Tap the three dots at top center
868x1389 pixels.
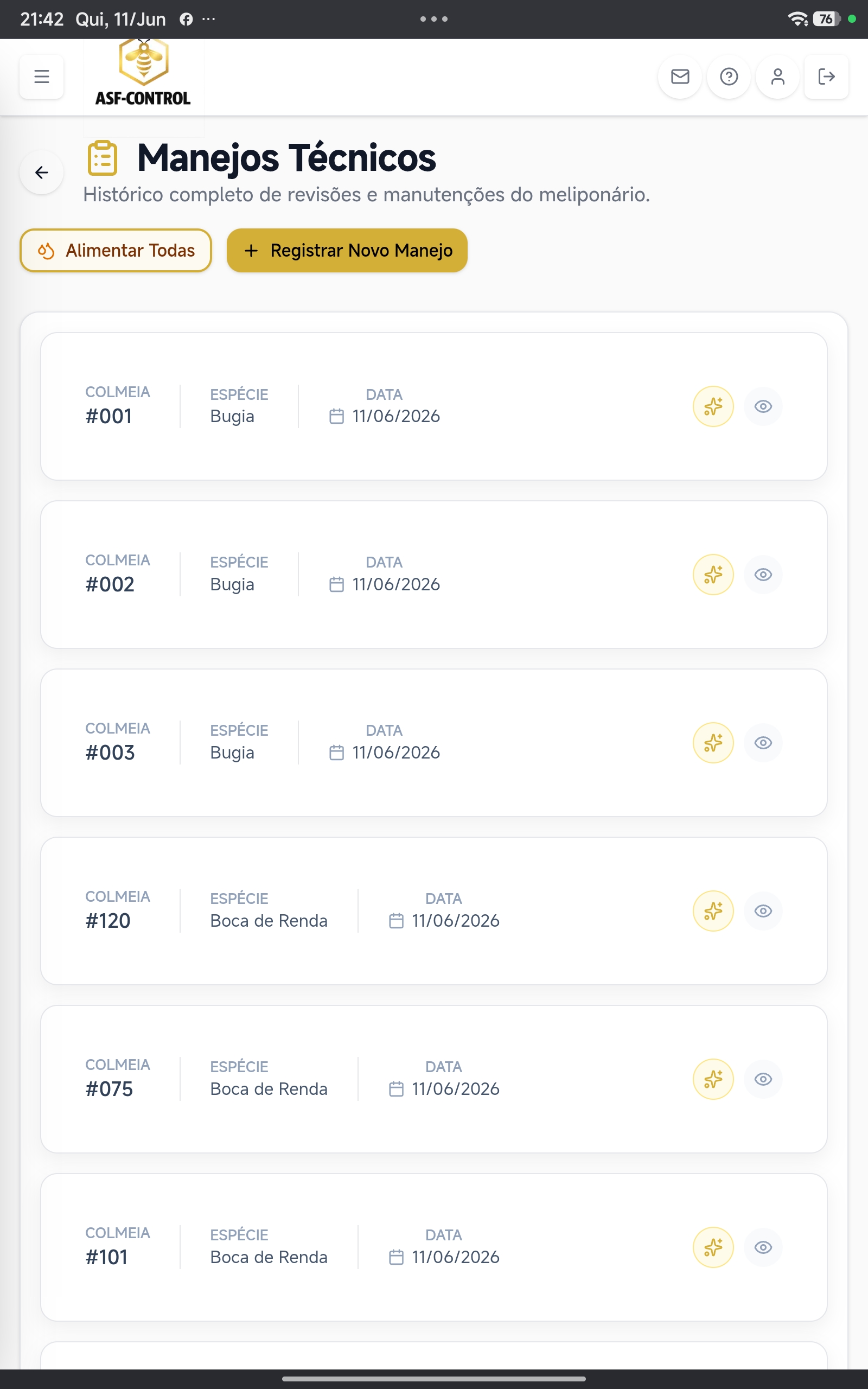tap(434, 19)
